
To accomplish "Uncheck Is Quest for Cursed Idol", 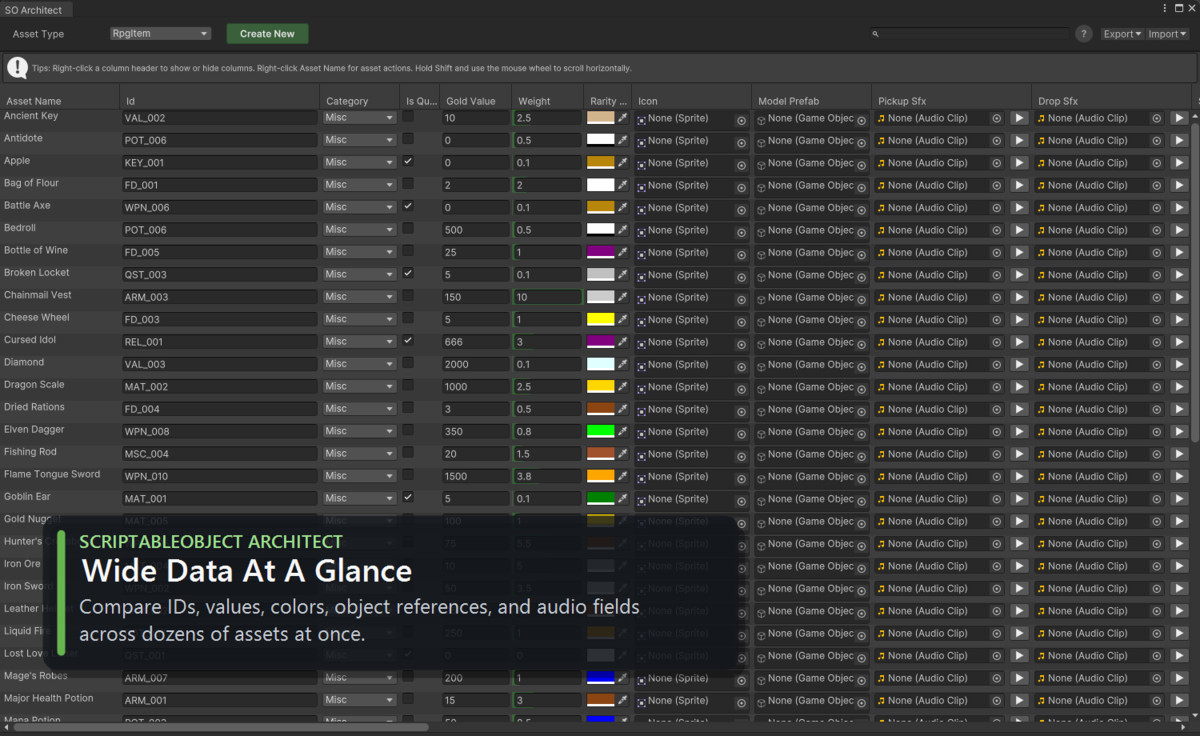I will coord(408,340).
